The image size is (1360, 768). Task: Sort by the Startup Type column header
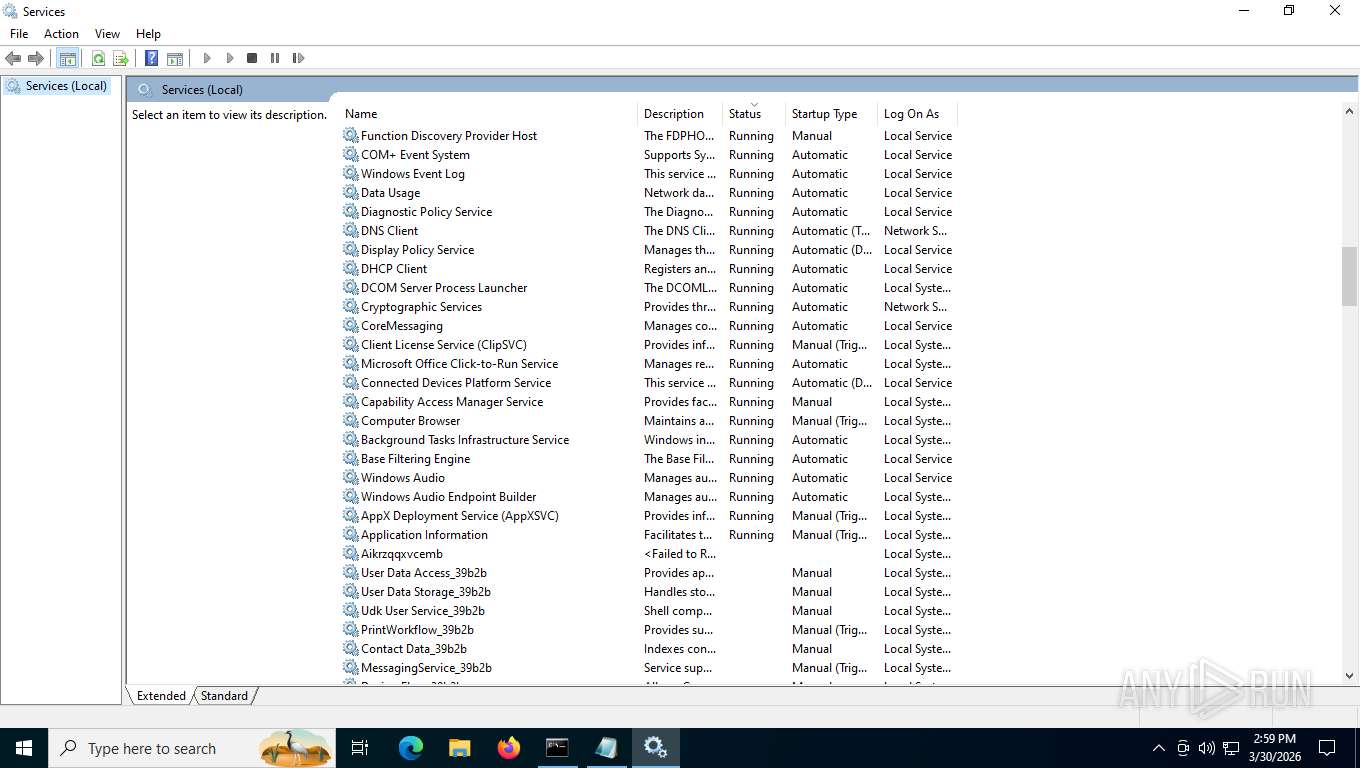[x=831, y=114]
